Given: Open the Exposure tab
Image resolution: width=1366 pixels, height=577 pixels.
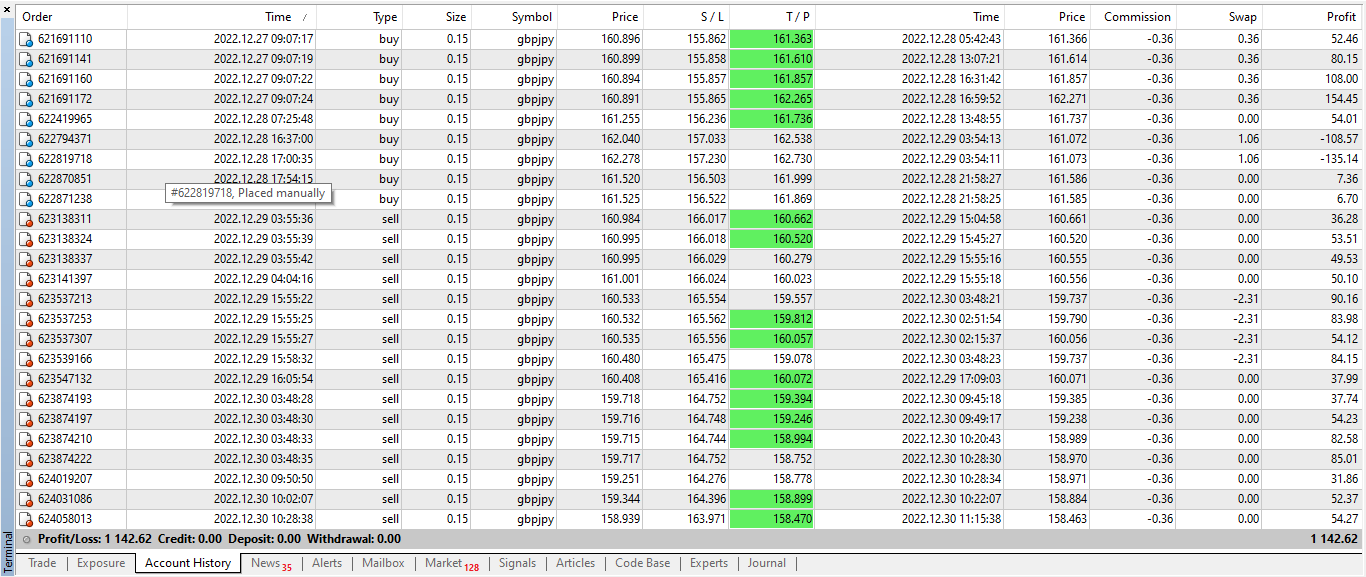Looking at the screenshot, I should click(100, 563).
